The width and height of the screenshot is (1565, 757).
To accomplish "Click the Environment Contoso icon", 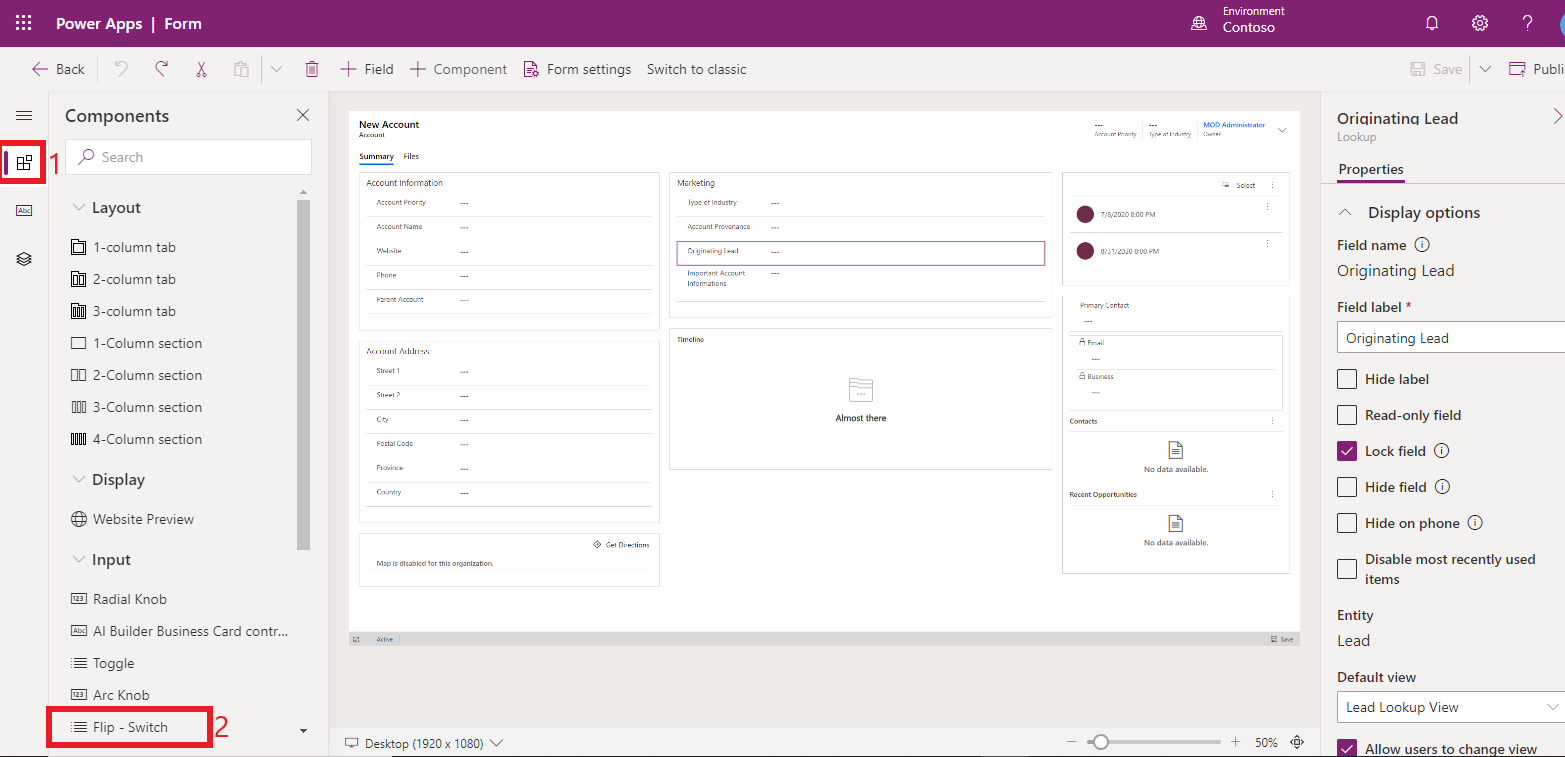I will click(1199, 23).
